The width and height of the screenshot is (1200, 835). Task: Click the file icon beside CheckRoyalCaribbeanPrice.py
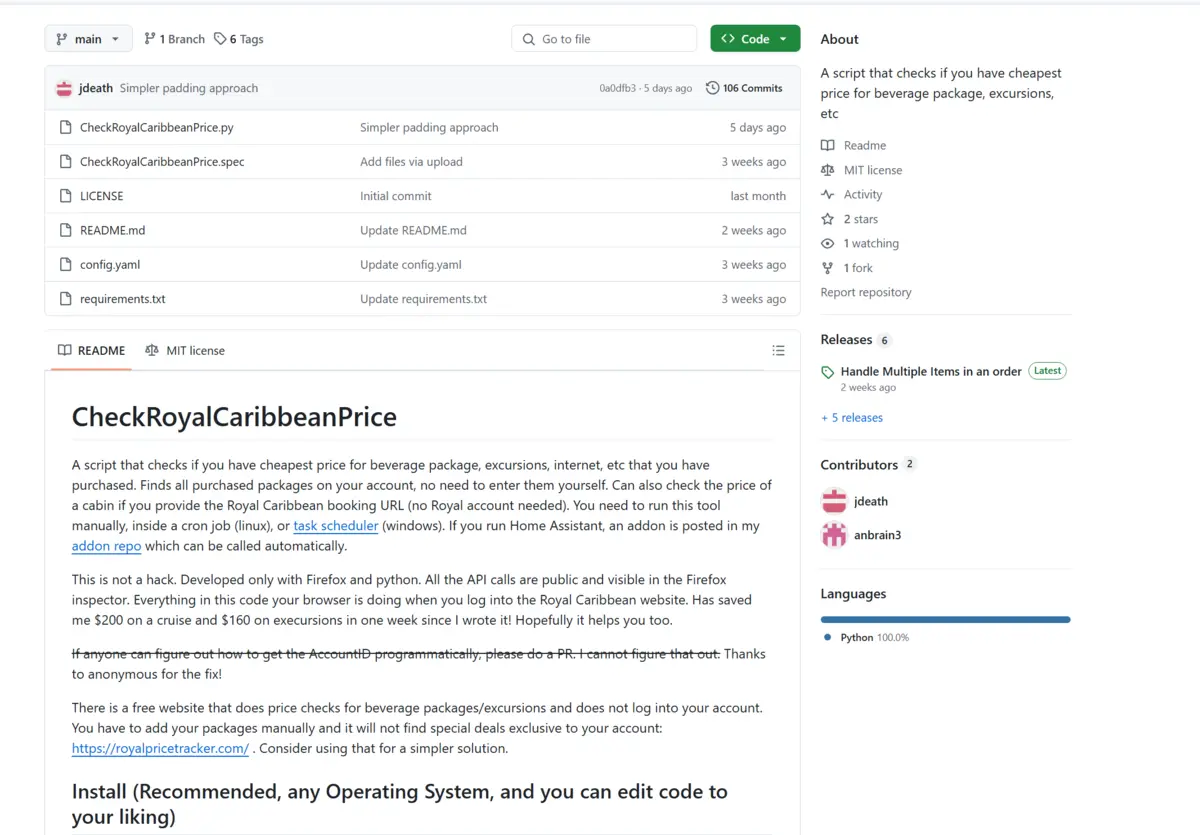pos(65,127)
